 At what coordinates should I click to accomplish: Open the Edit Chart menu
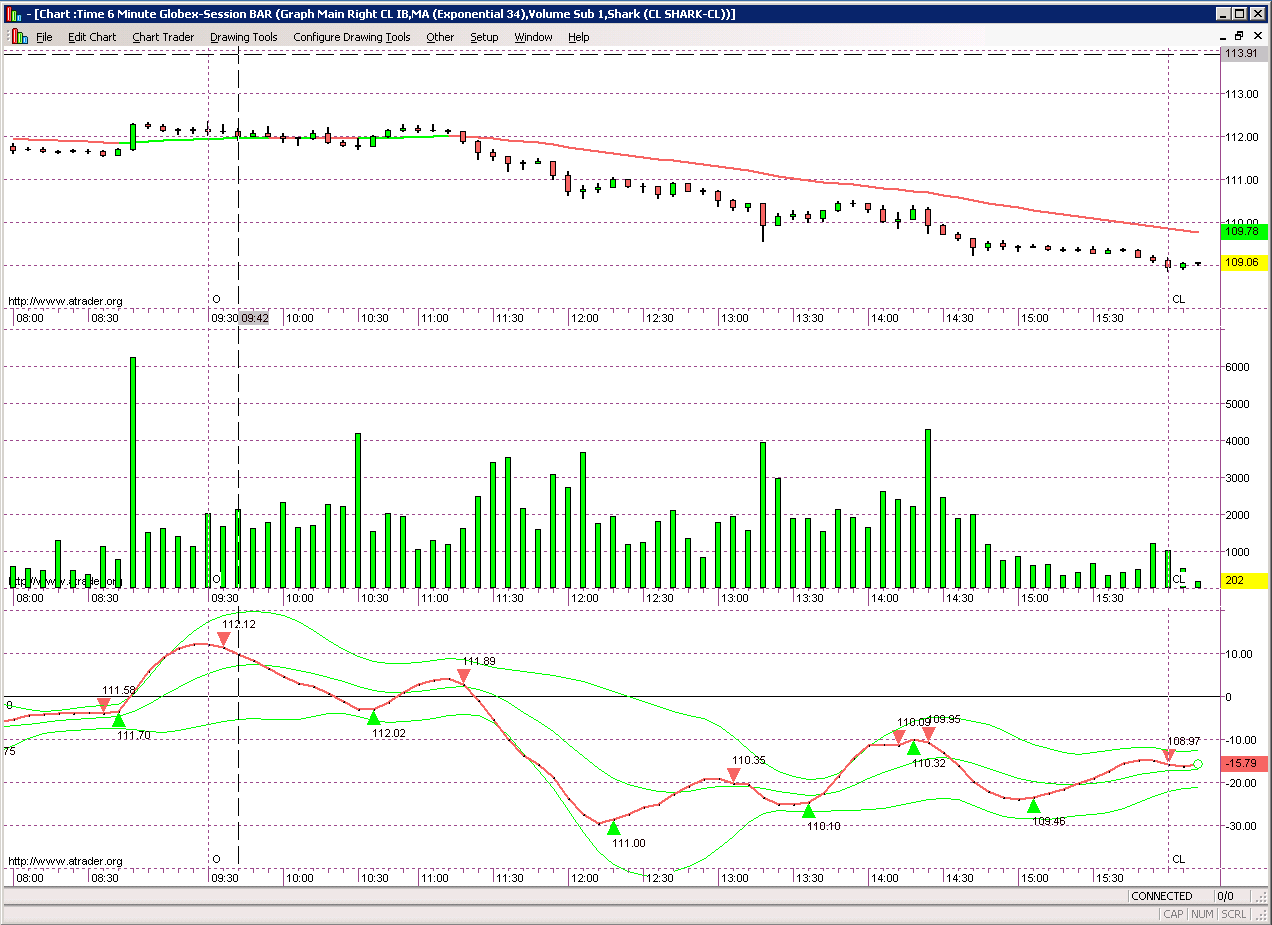pos(92,37)
